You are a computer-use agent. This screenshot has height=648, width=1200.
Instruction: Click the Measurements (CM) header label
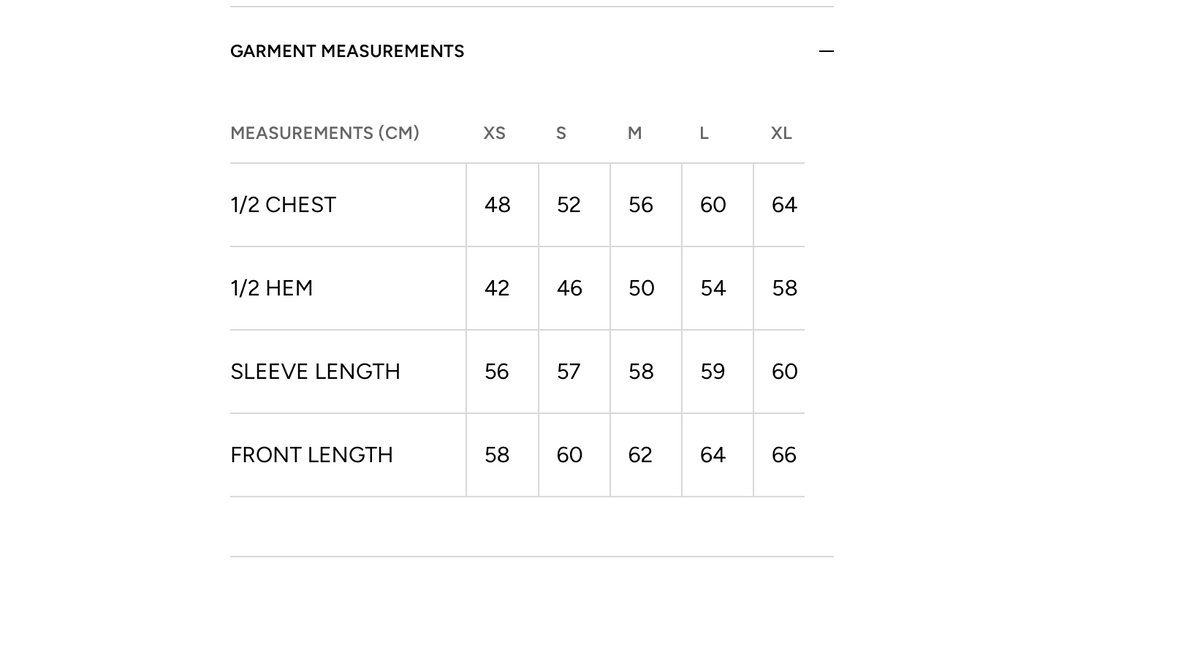click(x=325, y=133)
